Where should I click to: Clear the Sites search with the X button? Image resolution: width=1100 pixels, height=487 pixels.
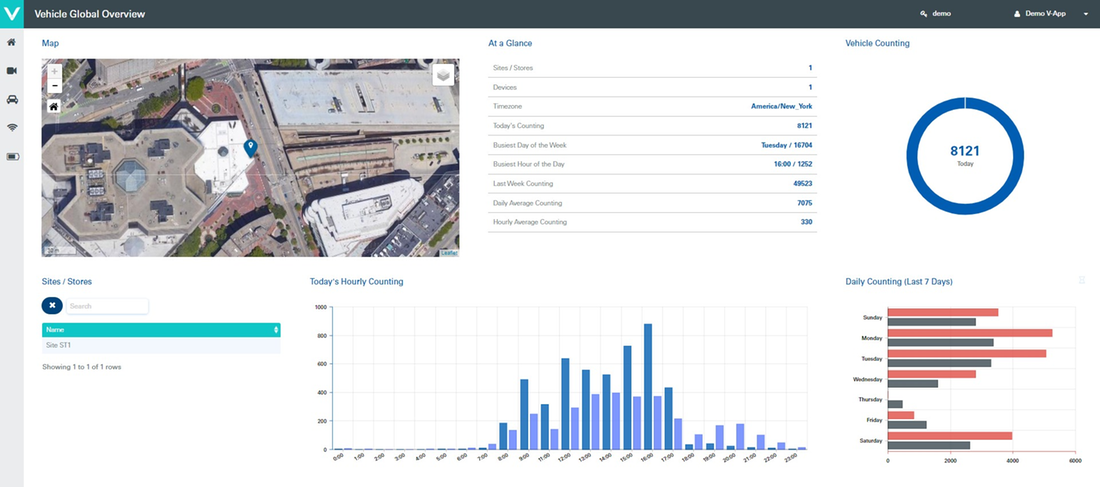(52, 306)
